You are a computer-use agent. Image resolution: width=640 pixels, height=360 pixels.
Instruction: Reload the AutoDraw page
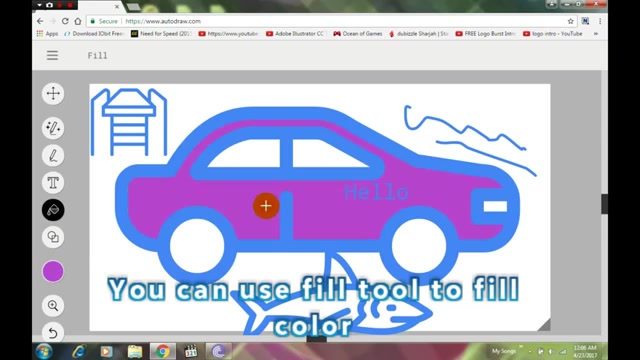click(65, 21)
